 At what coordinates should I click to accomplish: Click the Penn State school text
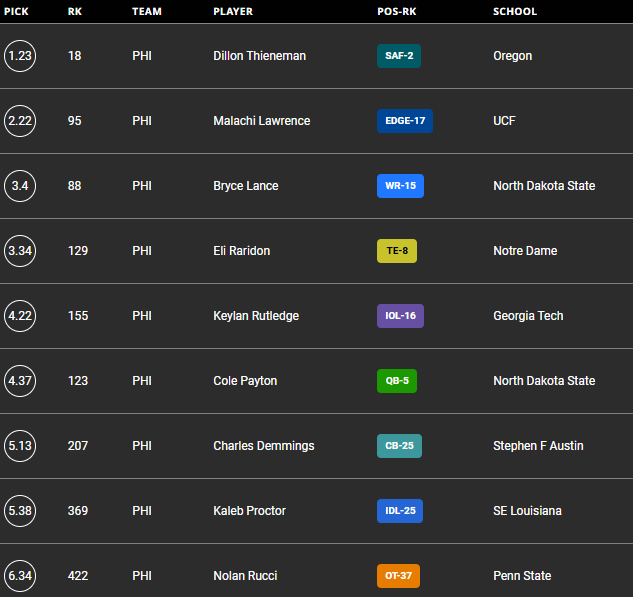522,576
